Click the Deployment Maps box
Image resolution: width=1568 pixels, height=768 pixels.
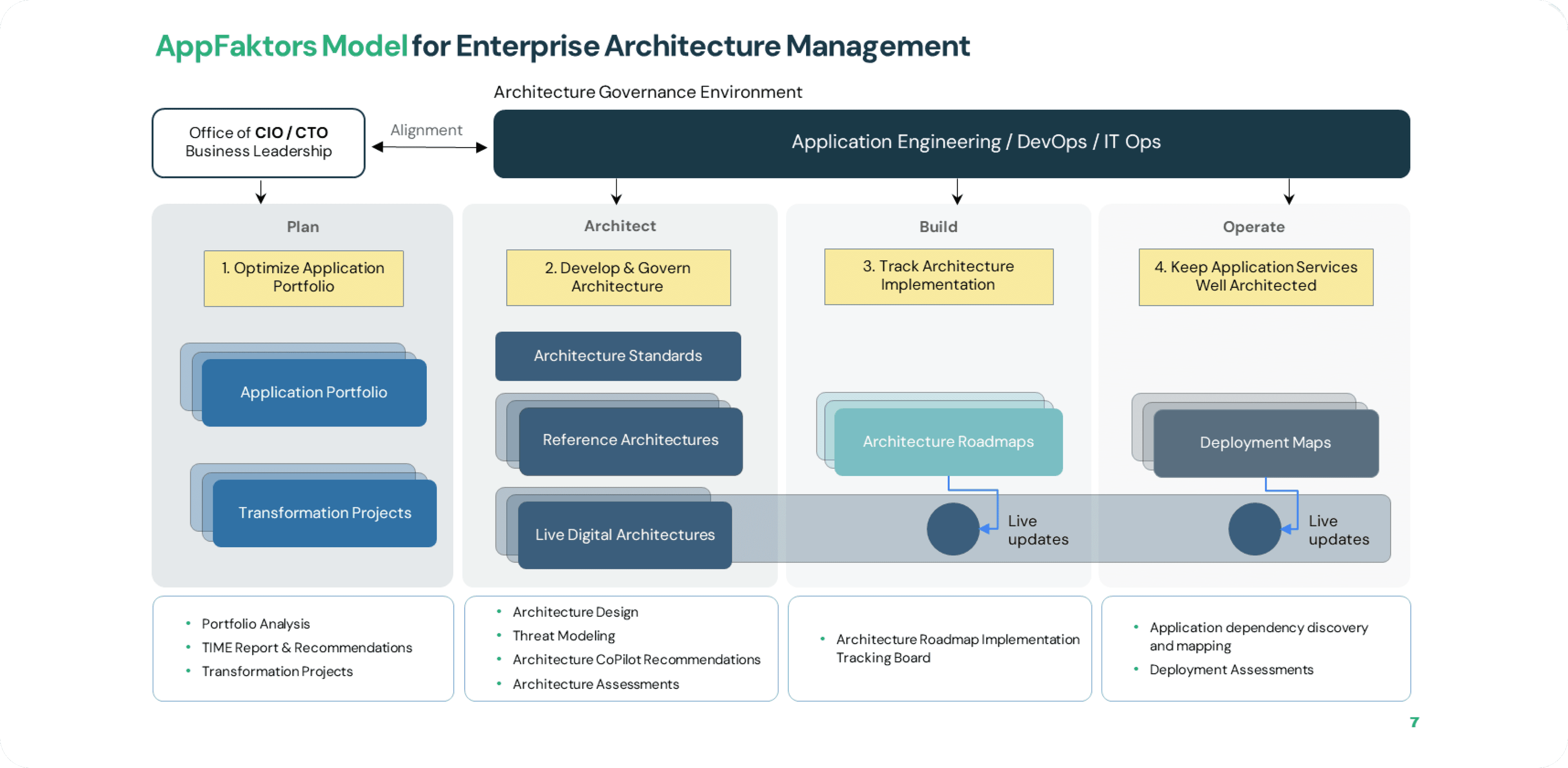[x=1265, y=443]
